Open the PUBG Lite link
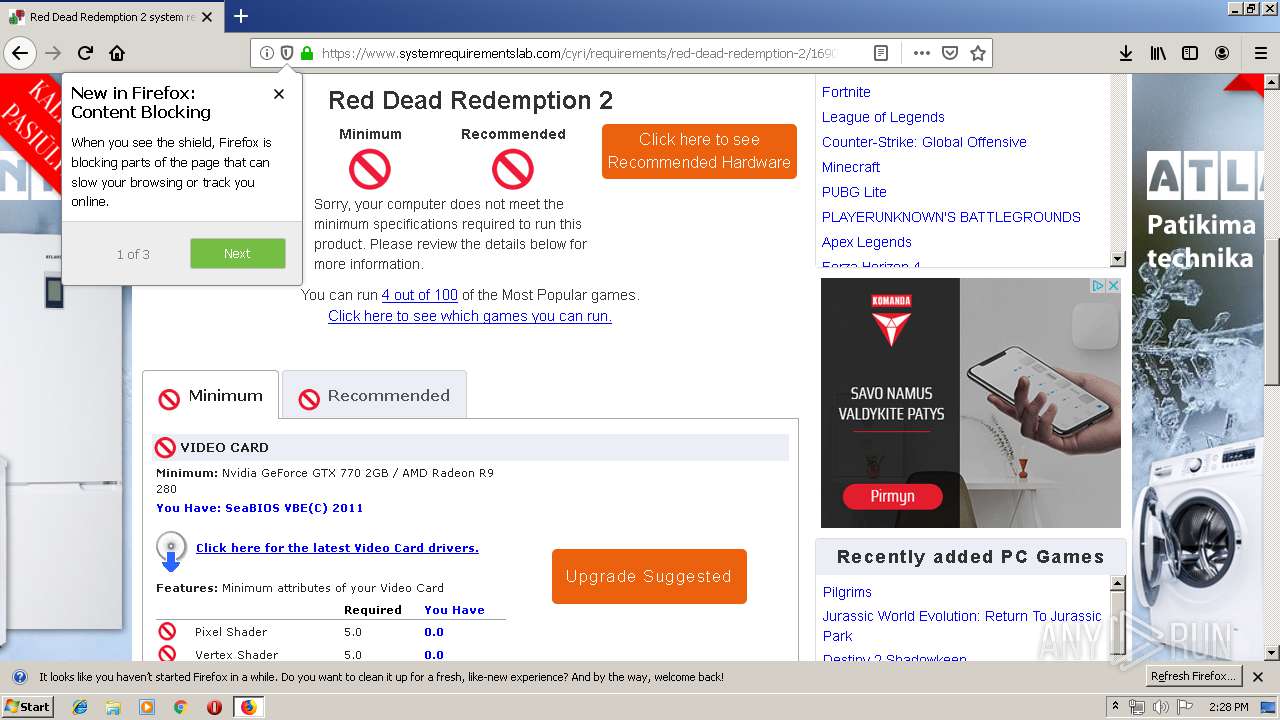 pos(854,192)
